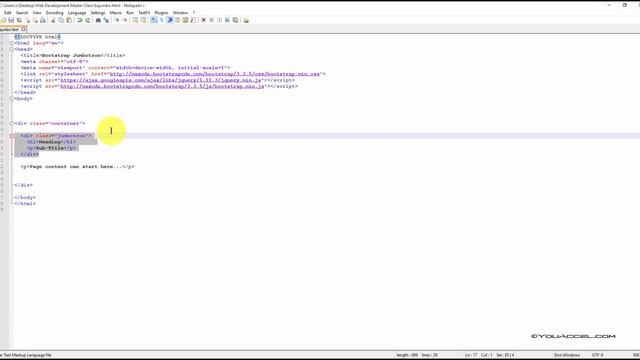Open the Run menu
Viewport: 640px width, 360px height.
130,13
